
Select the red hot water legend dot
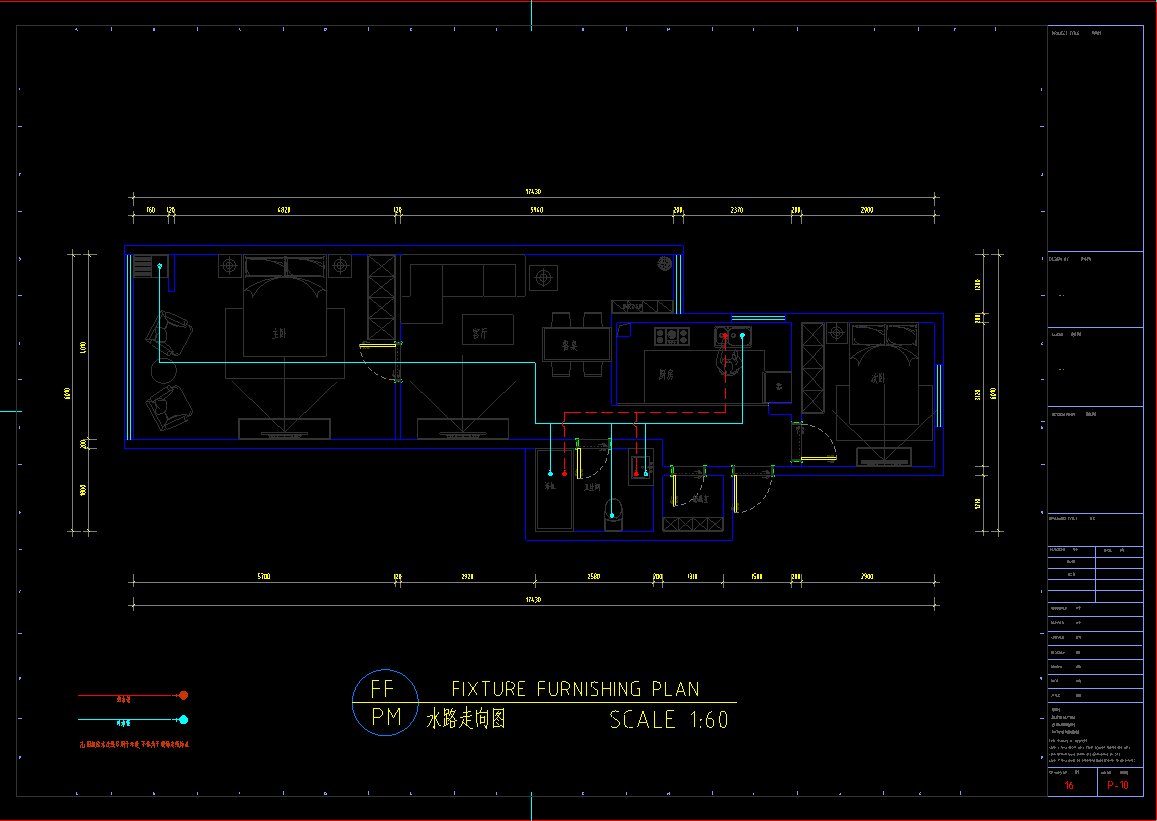183,695
